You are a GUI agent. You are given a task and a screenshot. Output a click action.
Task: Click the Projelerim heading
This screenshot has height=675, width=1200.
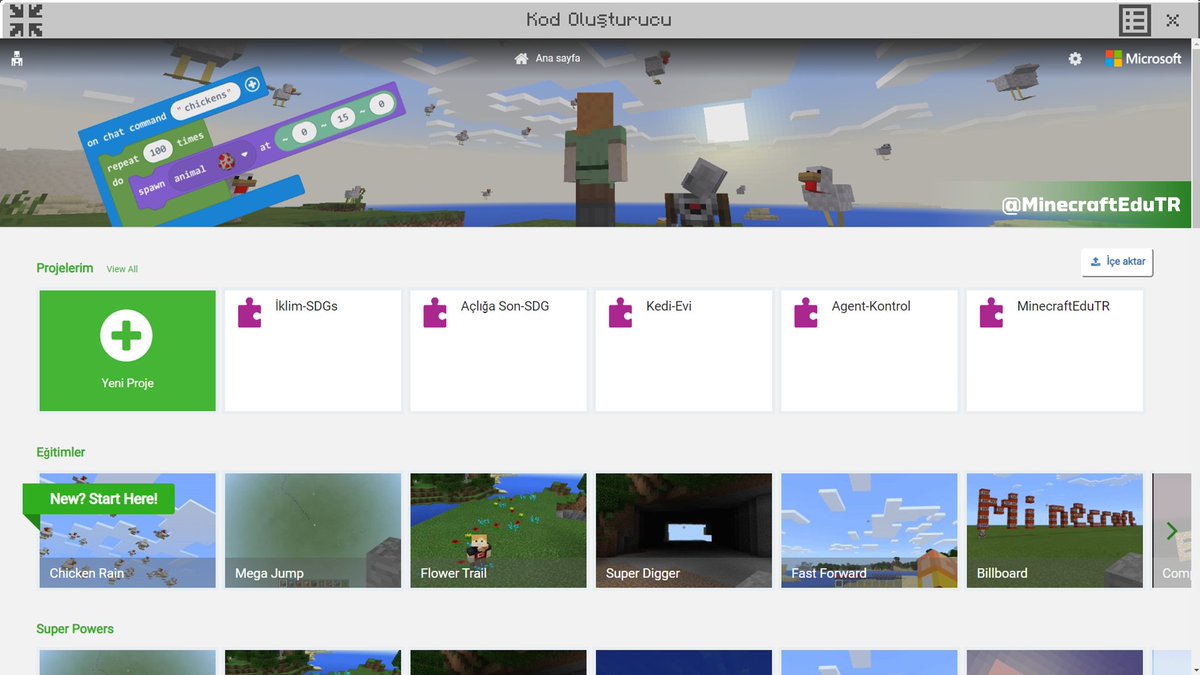65,268
